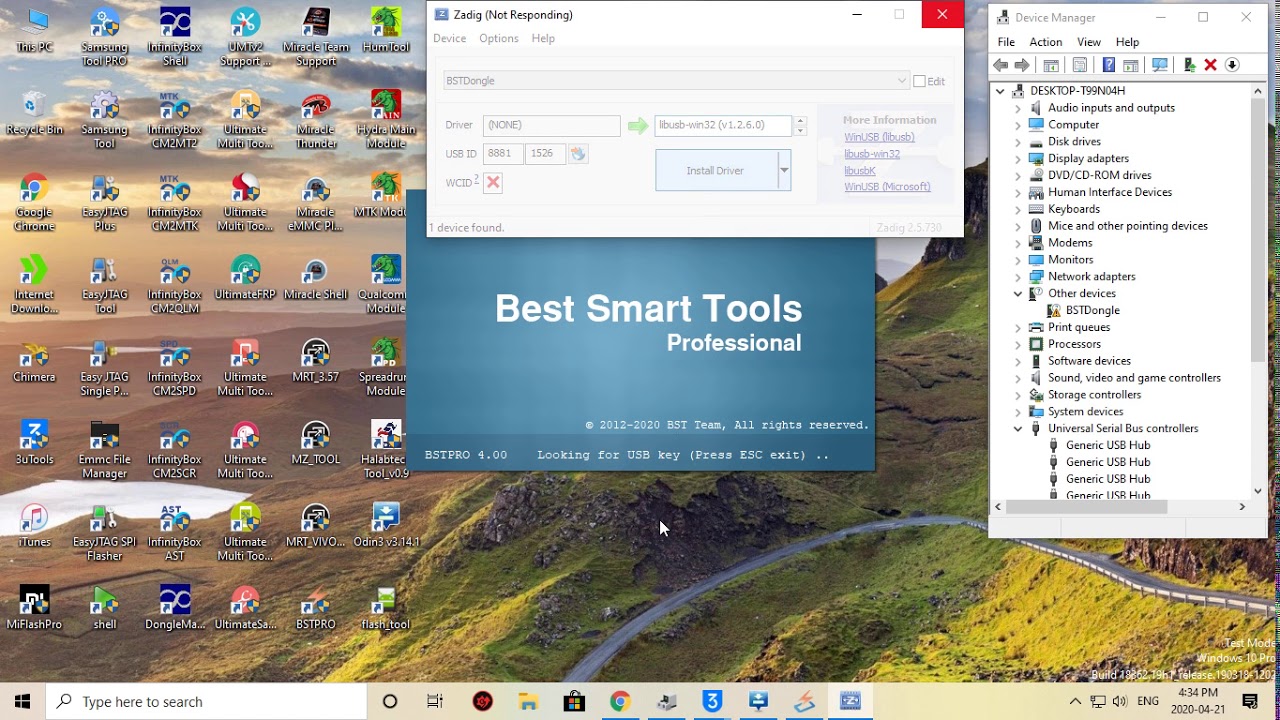Collapse Universal Serial Bus controllers category
Screen dimensions: 1280x720
1018,428
